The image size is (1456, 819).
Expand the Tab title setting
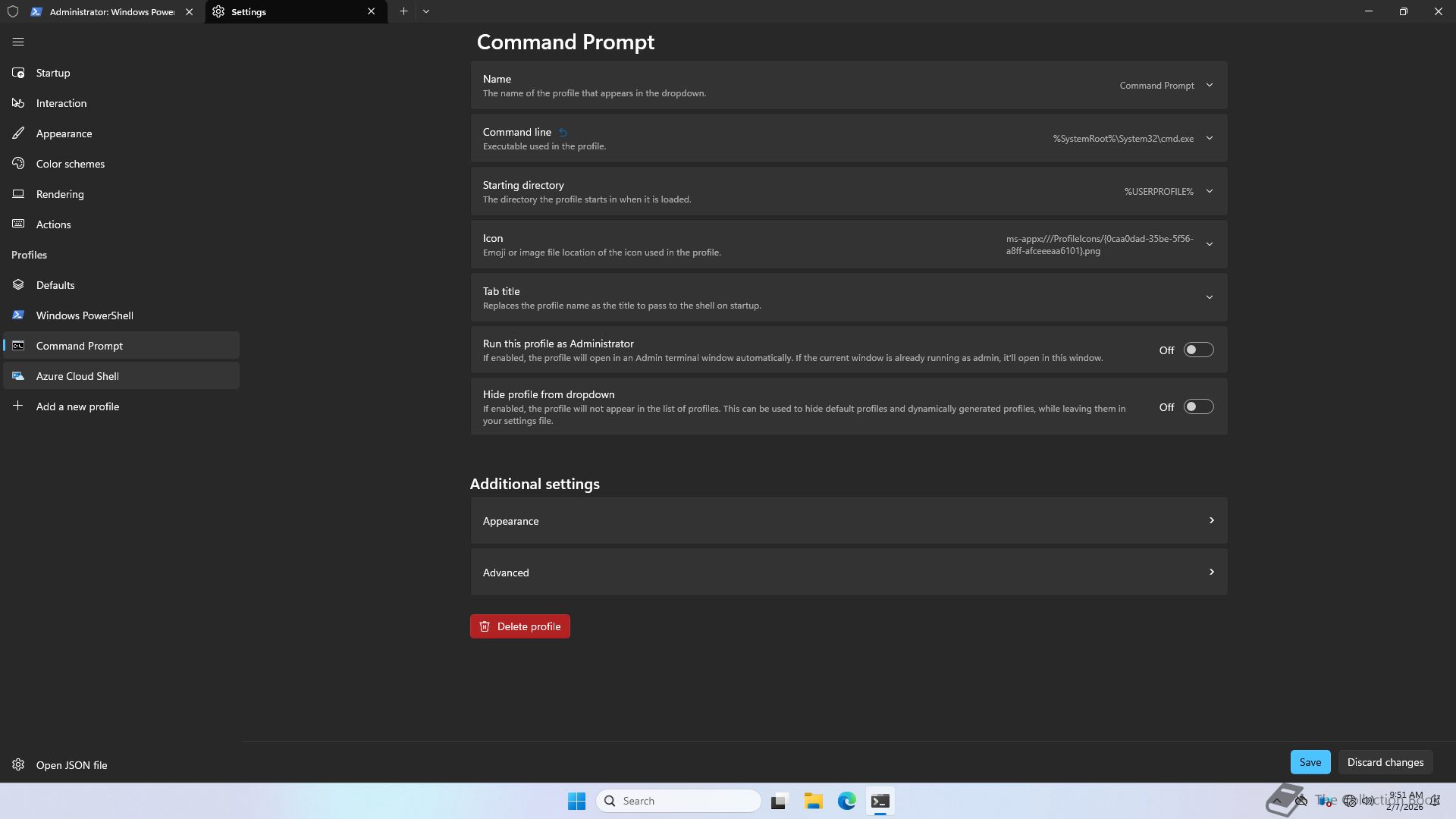click(x=1210, y=297)
